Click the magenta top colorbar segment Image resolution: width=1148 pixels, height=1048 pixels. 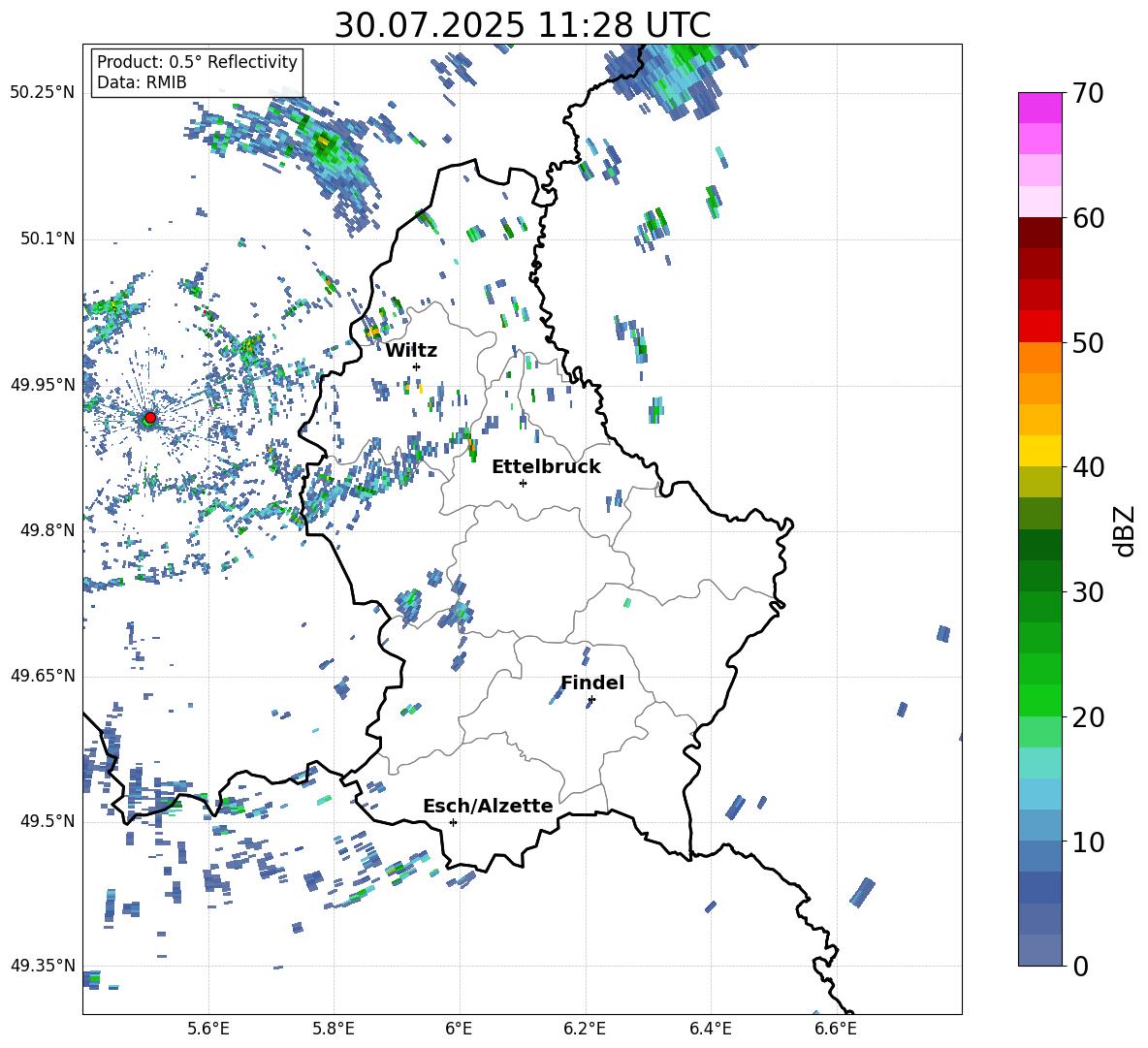[x=1039, y=109]
